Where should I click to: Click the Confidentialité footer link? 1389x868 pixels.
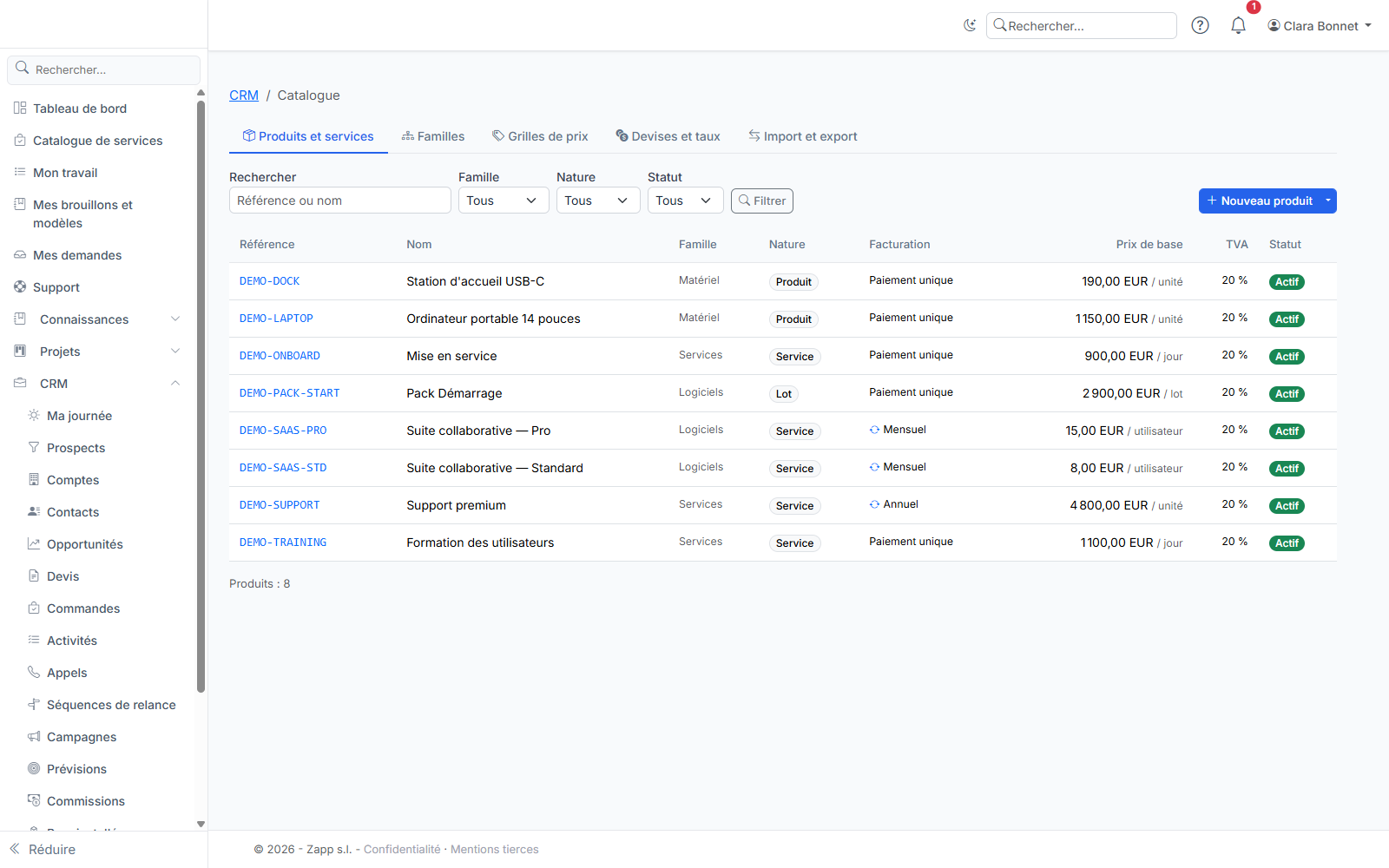point(402,849)
